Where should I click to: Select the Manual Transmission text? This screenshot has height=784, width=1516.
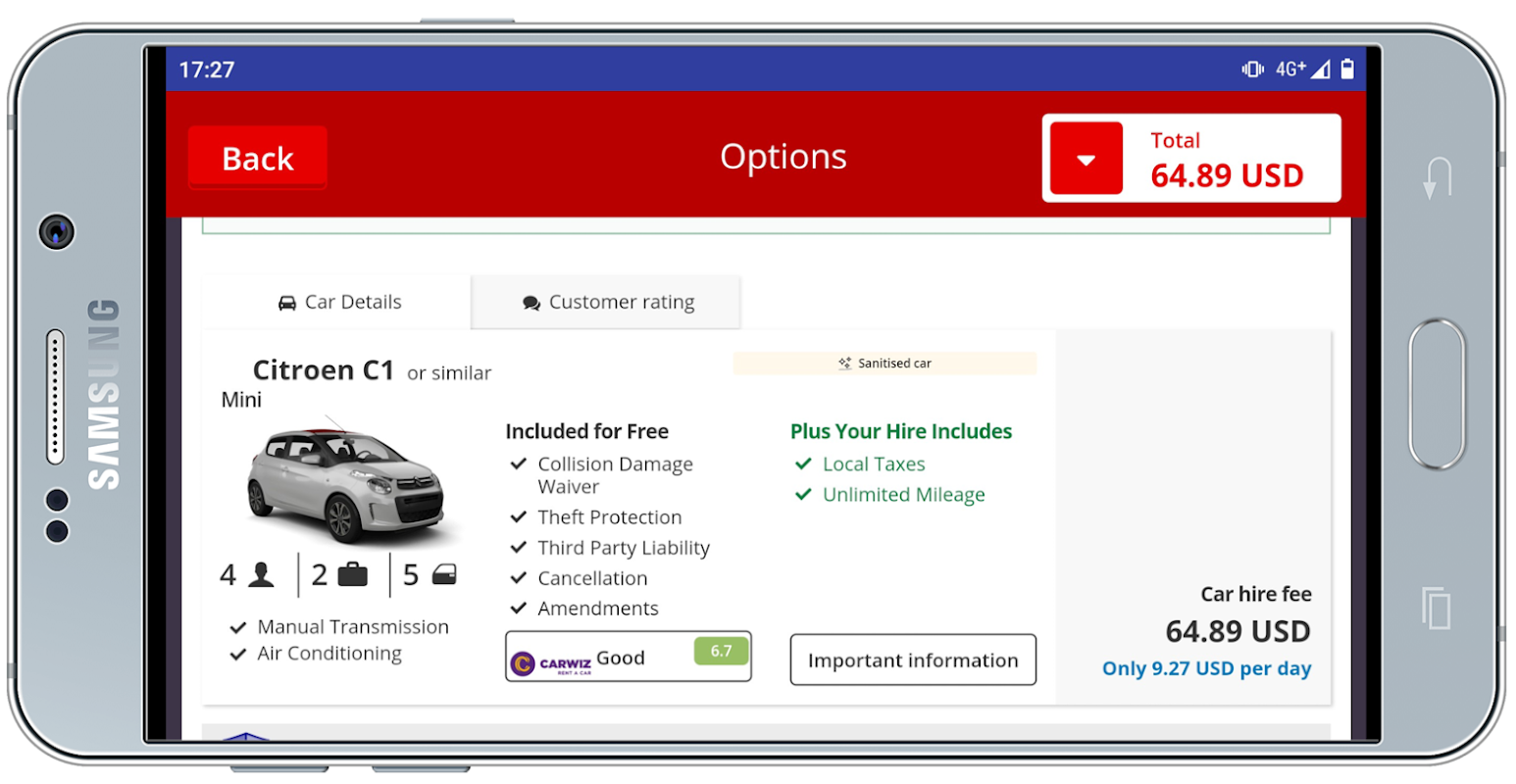coord(353,627)
